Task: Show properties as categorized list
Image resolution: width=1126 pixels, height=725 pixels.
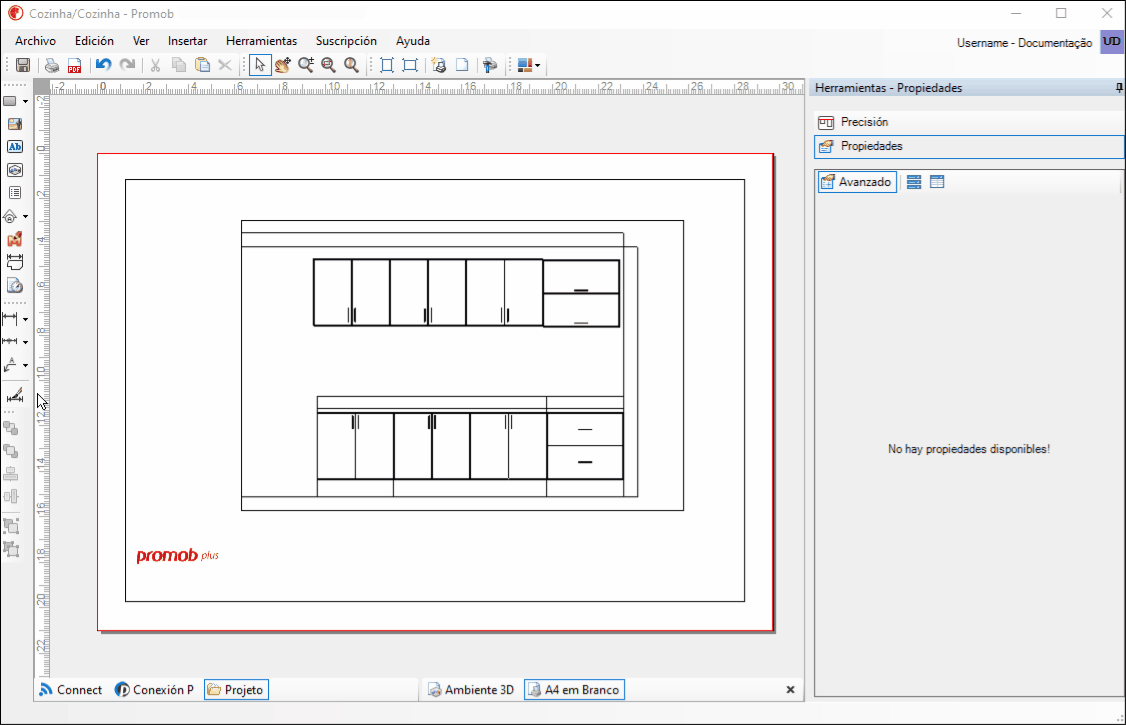Action: pyautogui.click(x=913, y=182)
